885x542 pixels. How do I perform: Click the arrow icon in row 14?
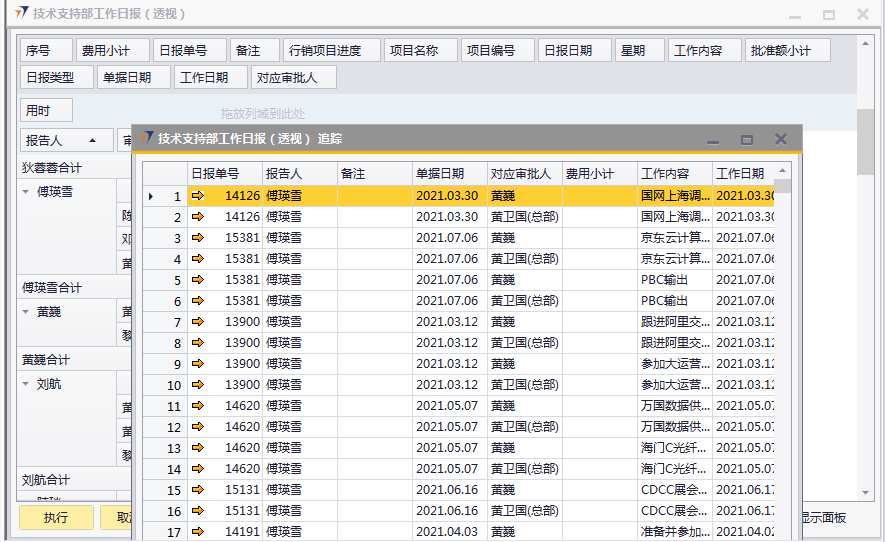(x=197, y=469)
